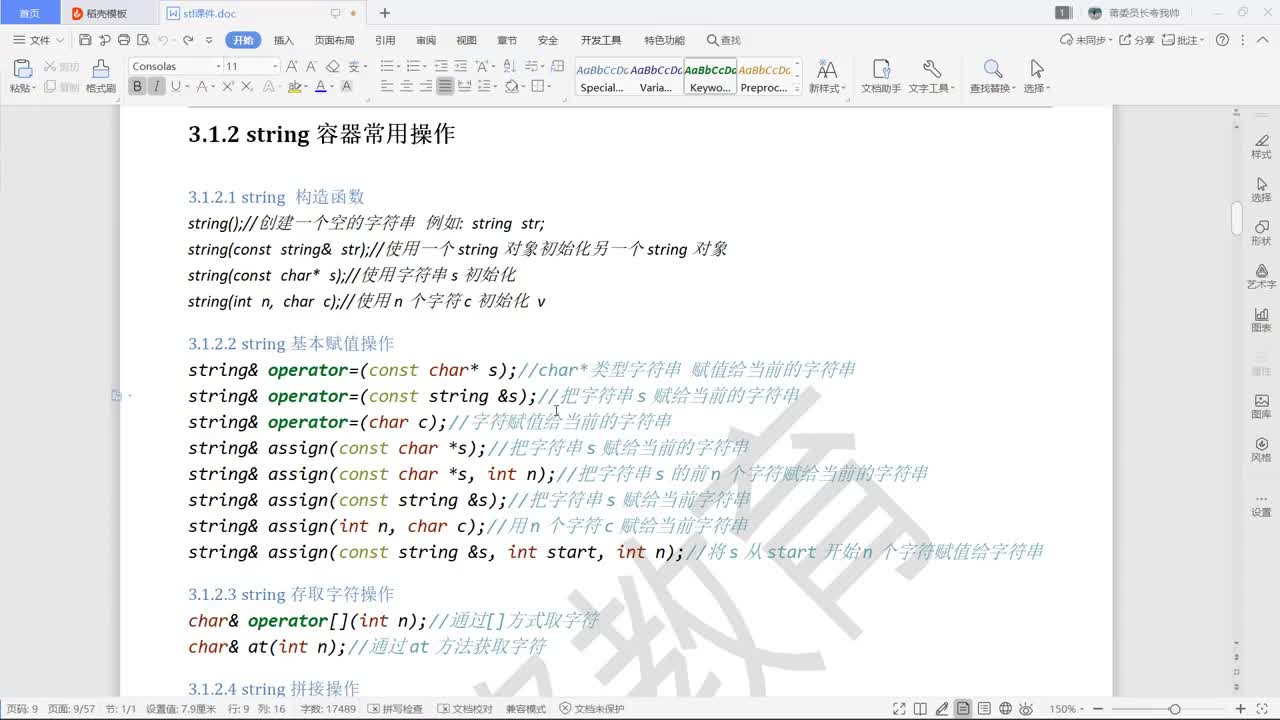Viewport: 1280px width, 720px height.
Task: Apply Superscript formatting
Action: click(228, 87)
